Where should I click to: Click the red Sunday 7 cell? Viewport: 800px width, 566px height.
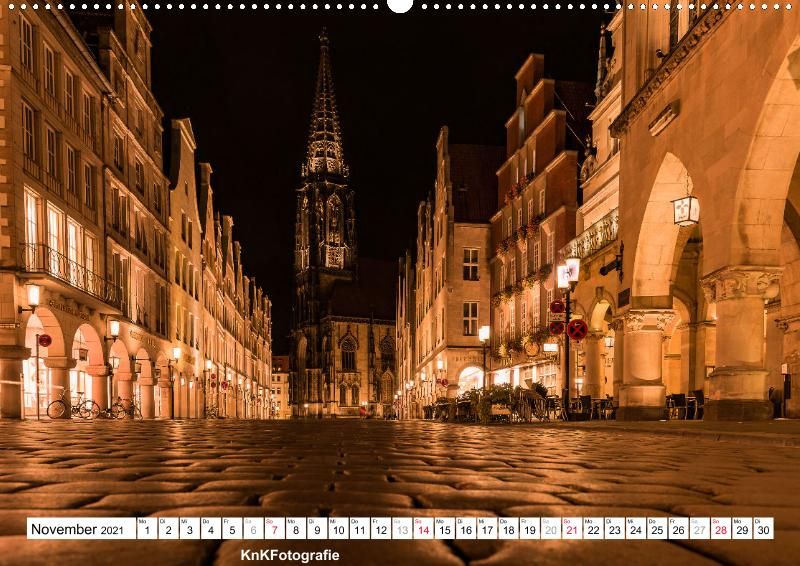pos(274,528)
